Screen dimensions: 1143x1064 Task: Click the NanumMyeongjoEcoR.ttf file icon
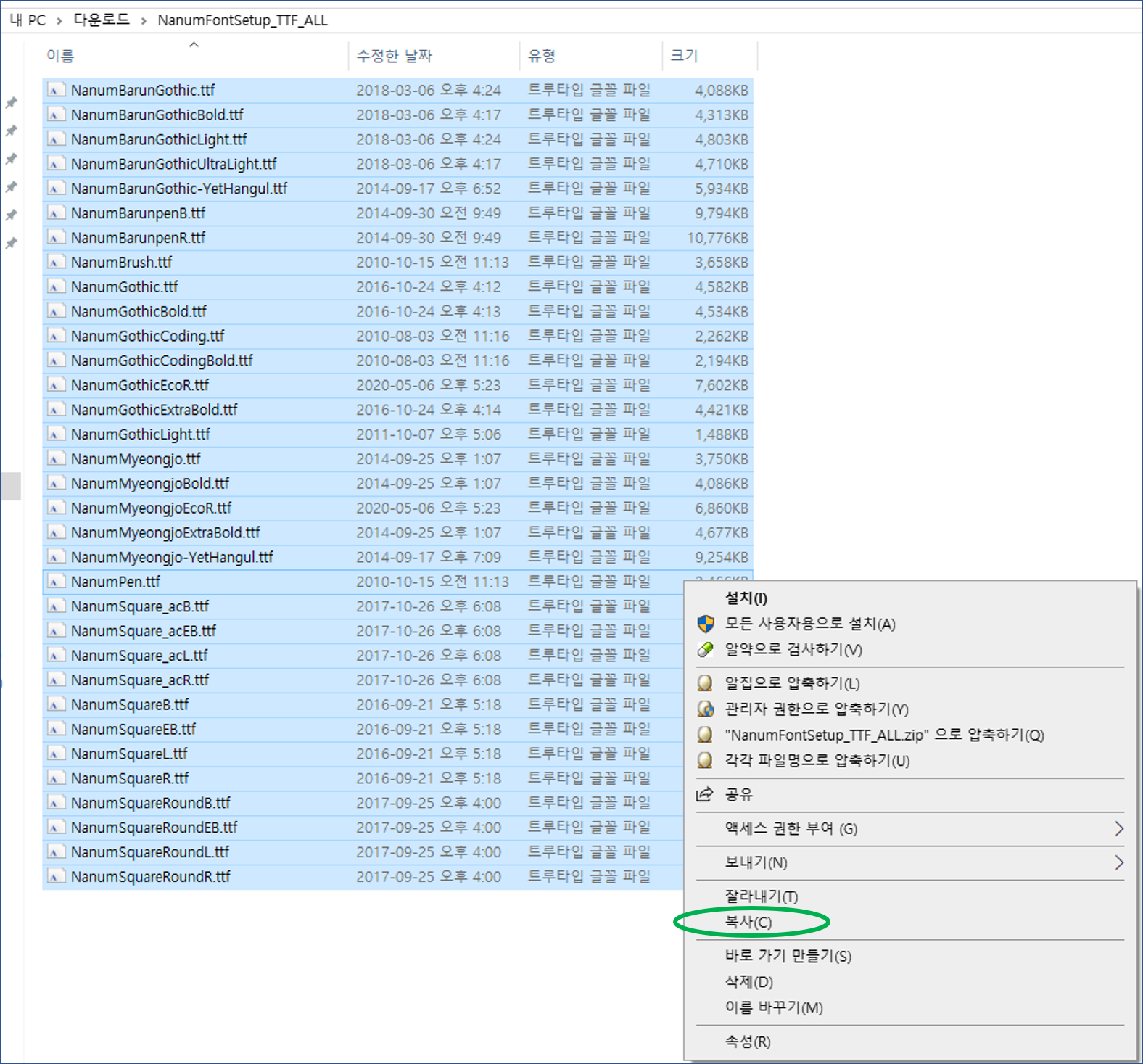[56, 508]
